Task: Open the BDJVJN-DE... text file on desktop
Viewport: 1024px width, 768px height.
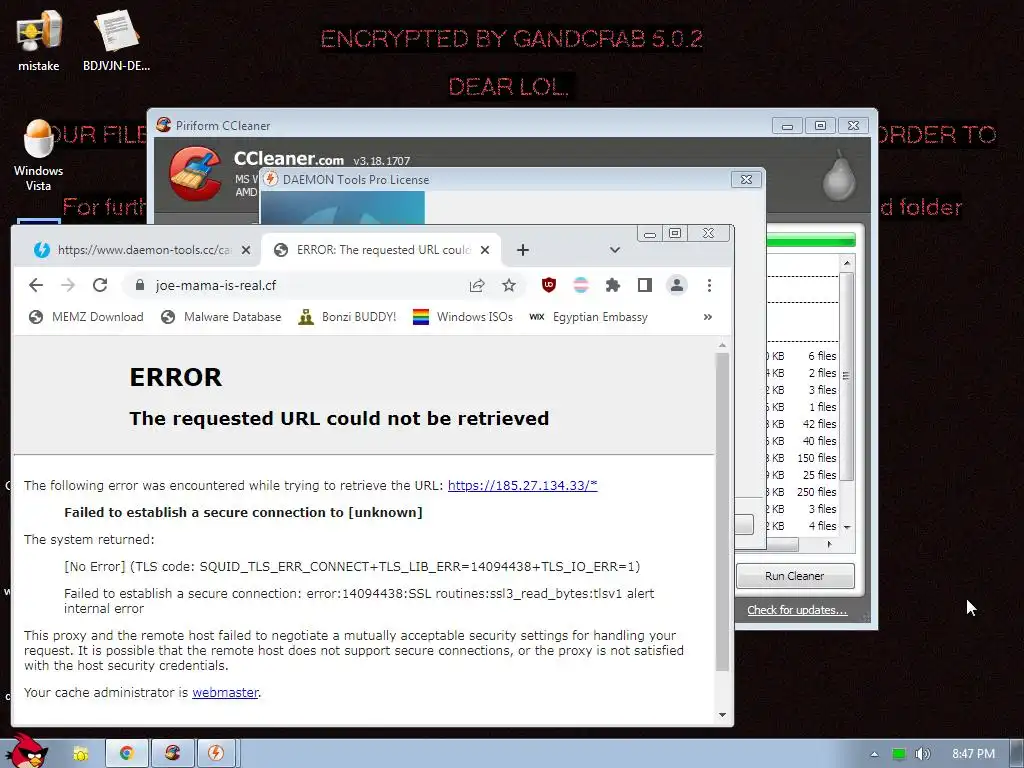Action: coord(116,39)
